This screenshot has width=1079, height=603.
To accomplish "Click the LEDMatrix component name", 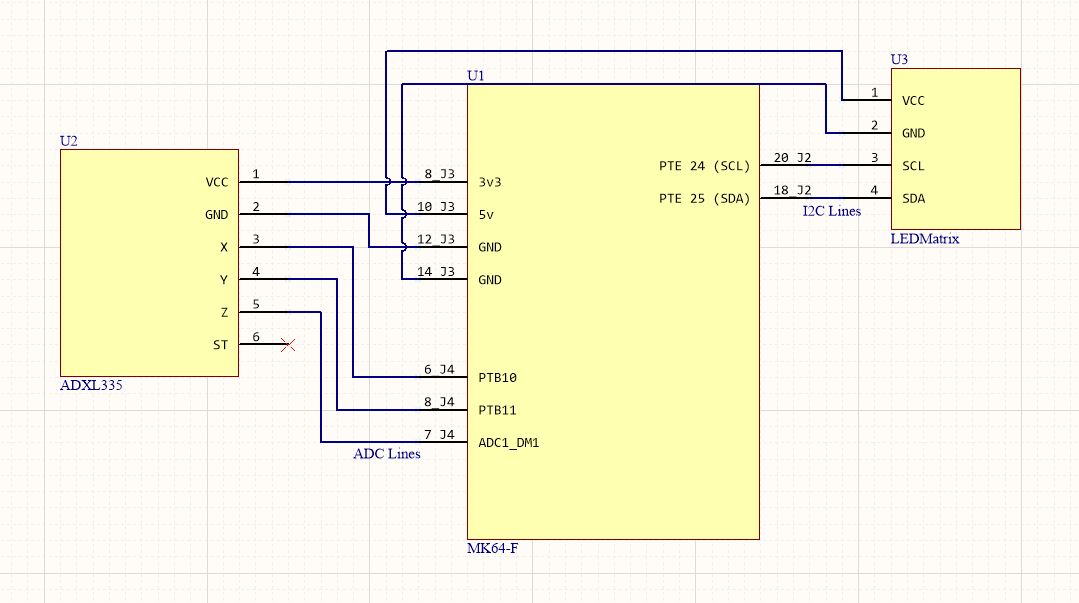I will (925, 239).
